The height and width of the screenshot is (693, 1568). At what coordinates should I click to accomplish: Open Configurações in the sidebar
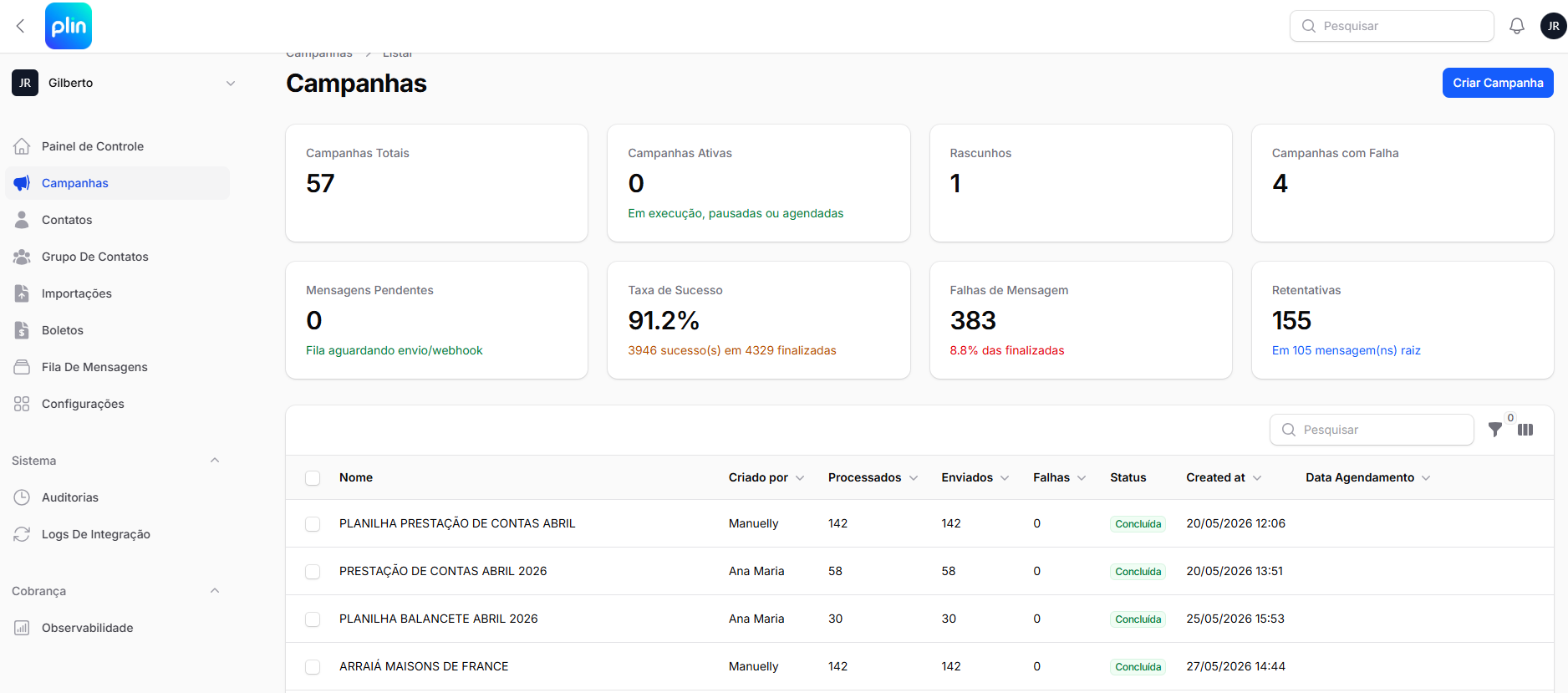point(117,404)
